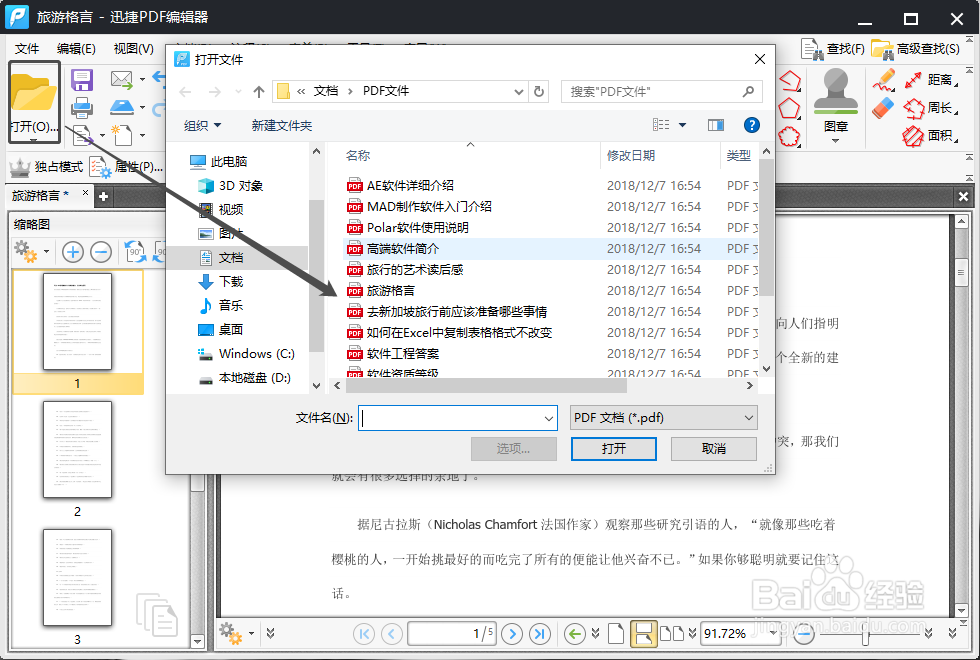Click the dialog Up folder arrow

pos(259,92)
